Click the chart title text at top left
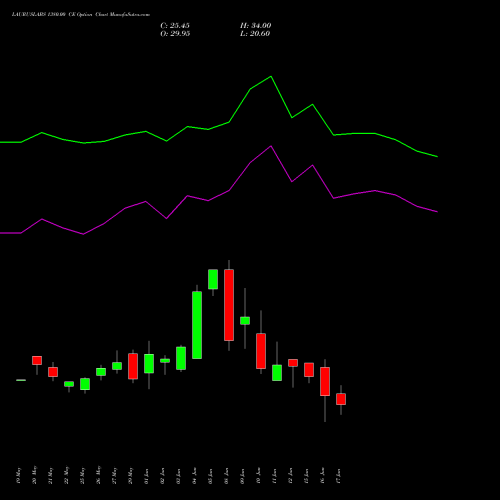This screenshot has width=500, height=500. click(81, 15)
